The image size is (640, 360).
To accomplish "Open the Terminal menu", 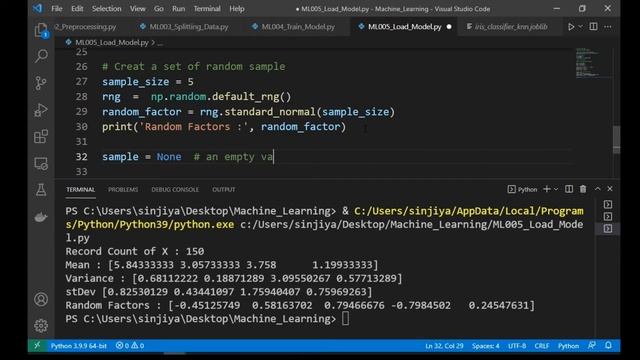I will 207,9.
